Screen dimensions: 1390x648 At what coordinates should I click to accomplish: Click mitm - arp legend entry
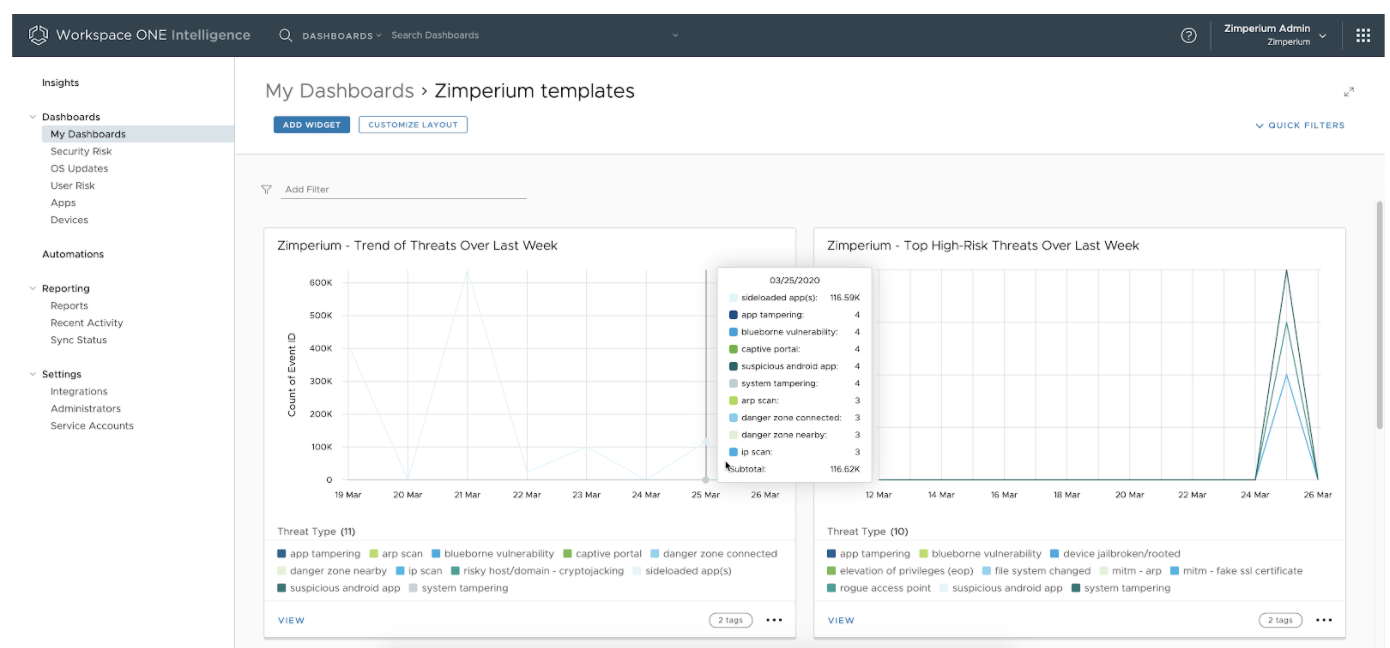1130,571
